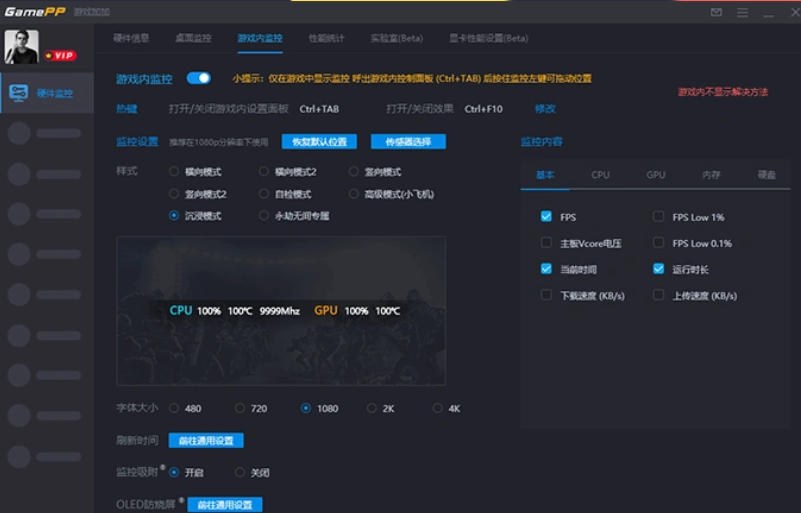801x513 pixels.
Task: Uncheck the 运行时长 checkbox
Action: pyautogui.click(x=658, y=269)
